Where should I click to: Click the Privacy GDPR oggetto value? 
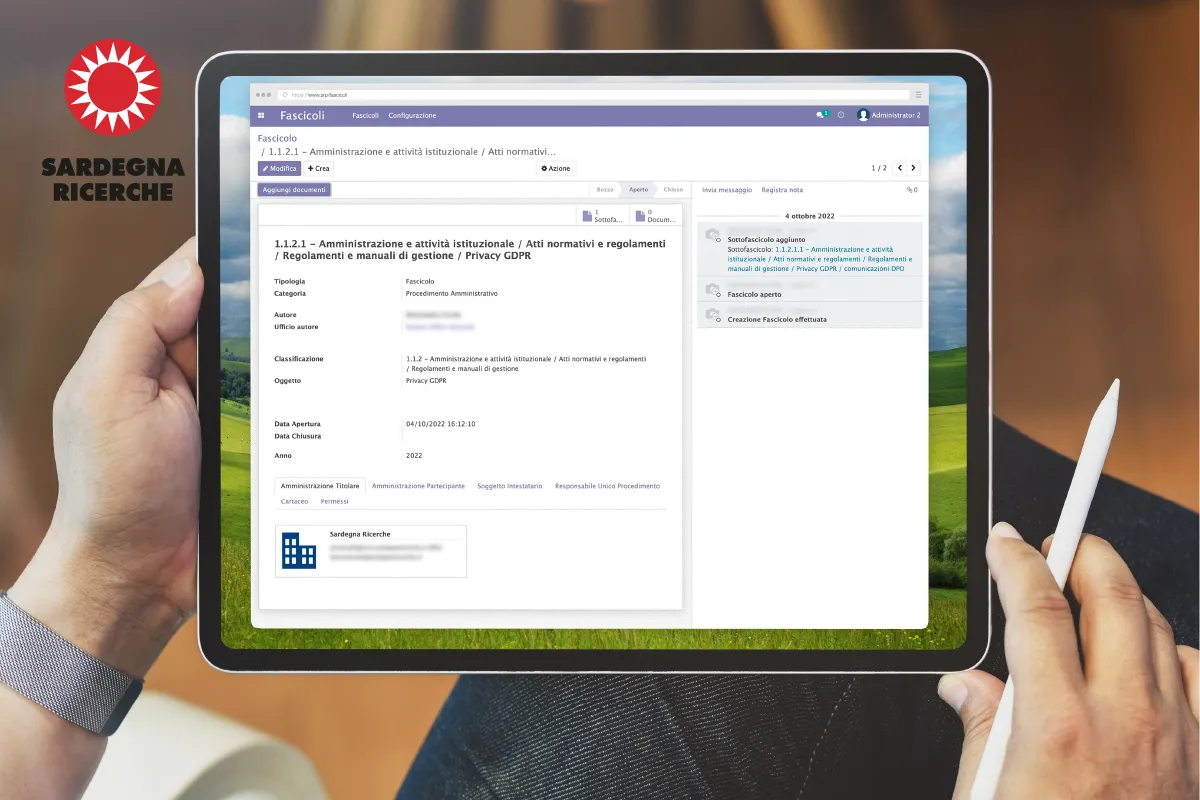(426, 381)
